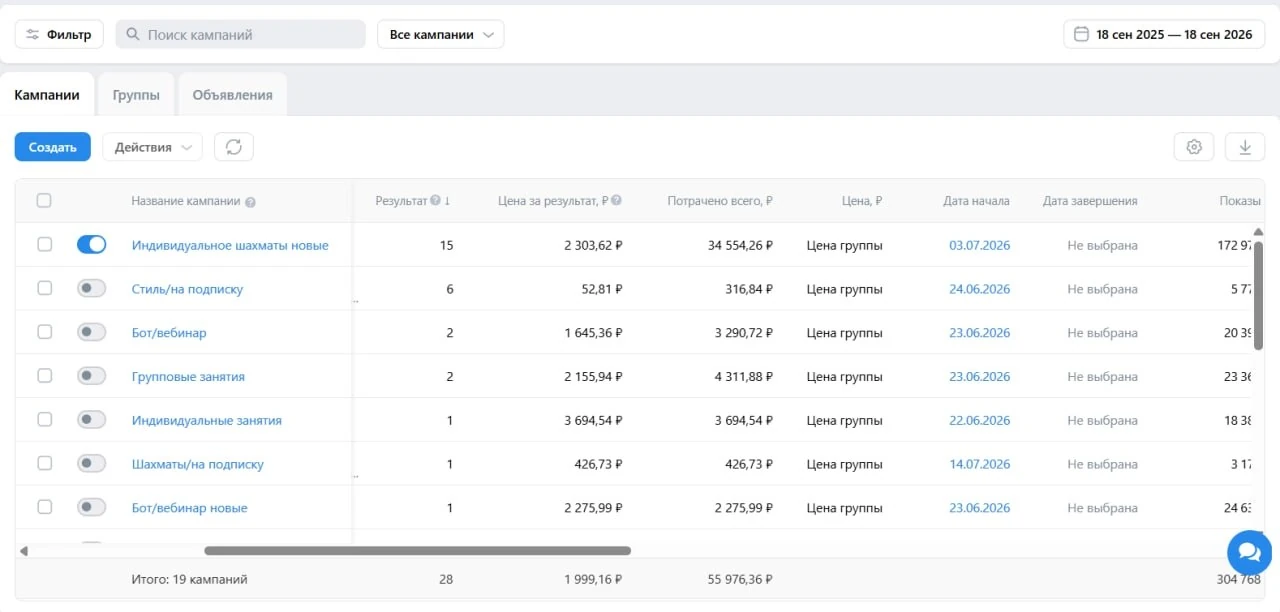The image size is (1280, 612).
Task: Turn off Индивидуальное шахматы новые campaign switch
Action: tap(92, 244)
